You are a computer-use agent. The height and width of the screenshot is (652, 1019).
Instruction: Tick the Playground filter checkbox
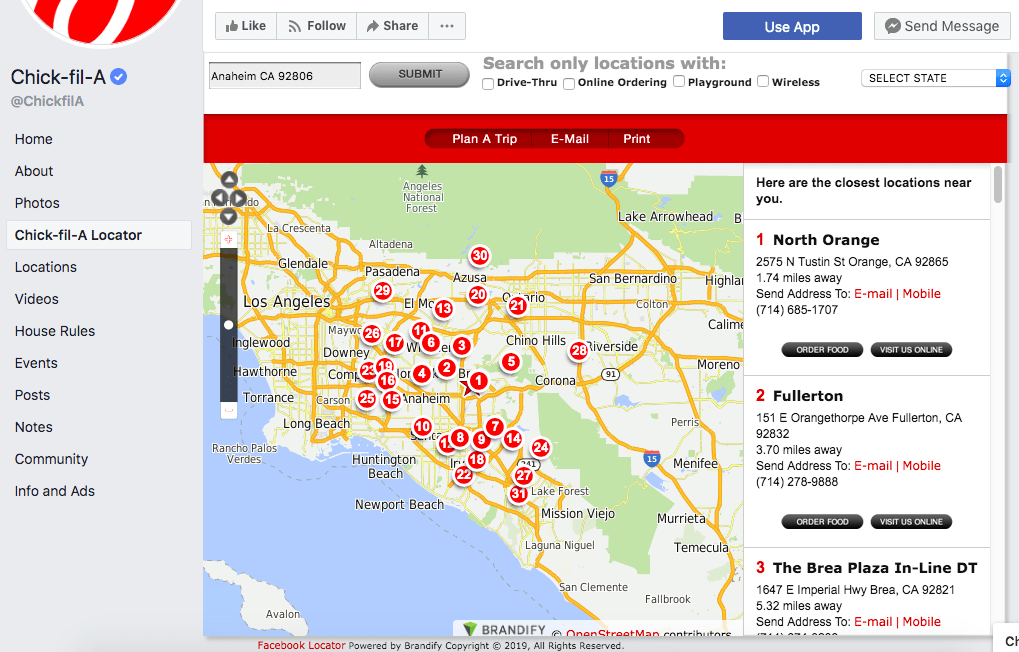(679, 81)
